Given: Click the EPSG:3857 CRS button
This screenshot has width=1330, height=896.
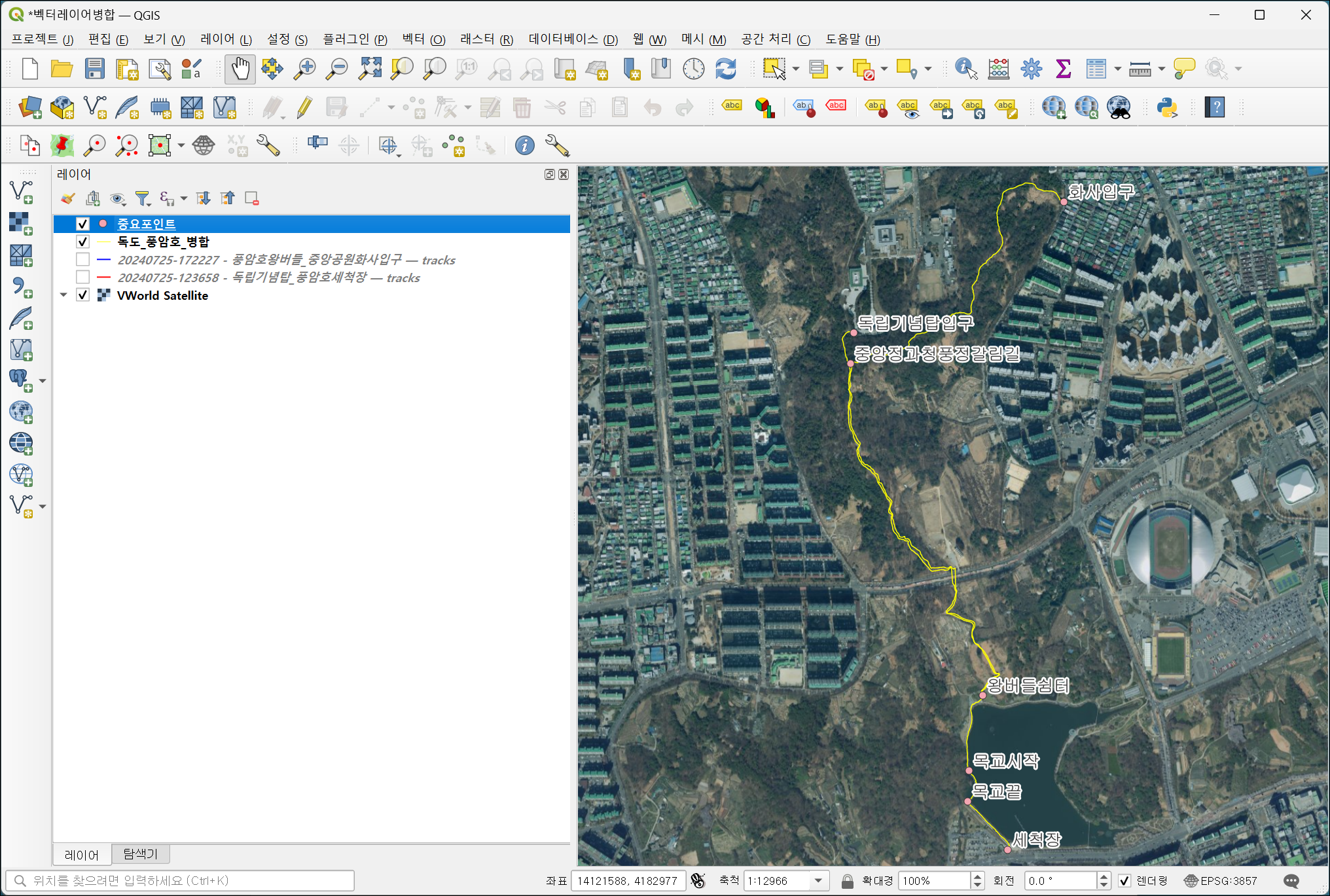Looking at the screenshot, I should click(1221, 880).
